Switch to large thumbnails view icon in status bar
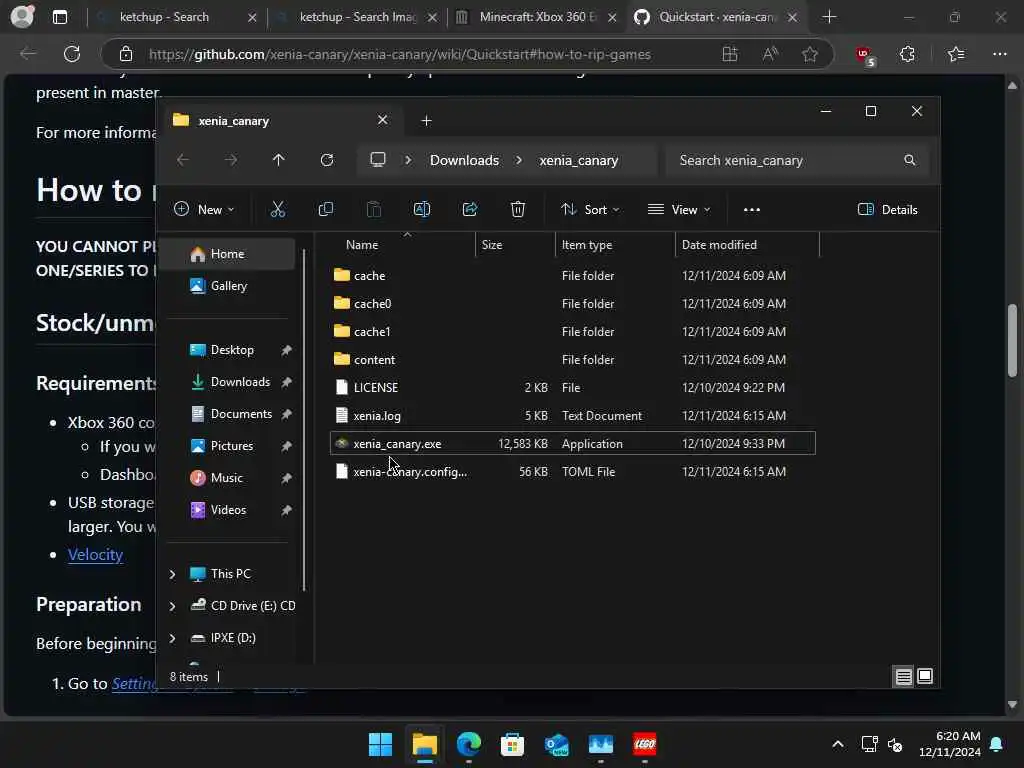1024x768 pixels. (x=925, y=677)
